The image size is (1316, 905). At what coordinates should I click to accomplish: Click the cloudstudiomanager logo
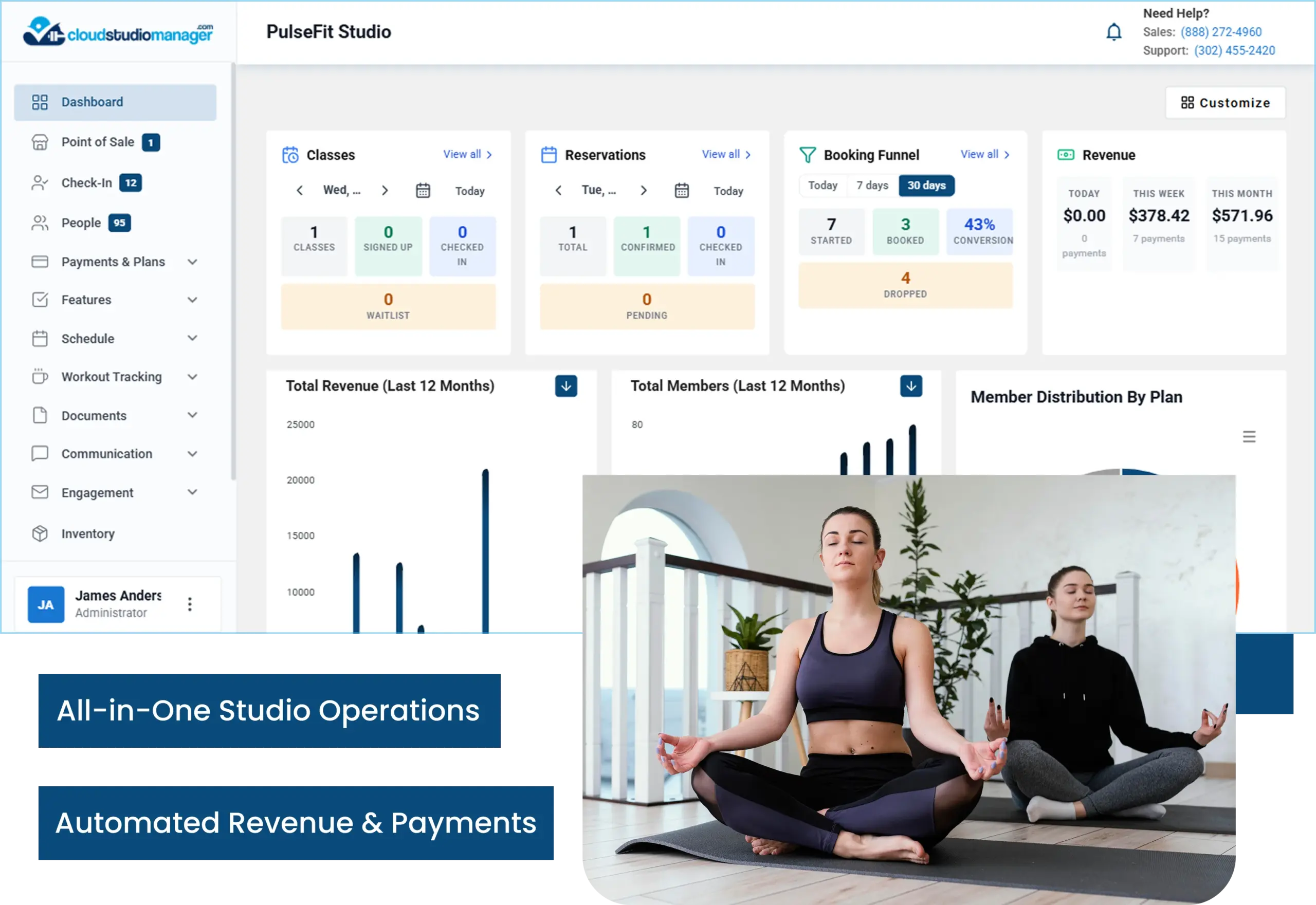[x=118, y=32]
